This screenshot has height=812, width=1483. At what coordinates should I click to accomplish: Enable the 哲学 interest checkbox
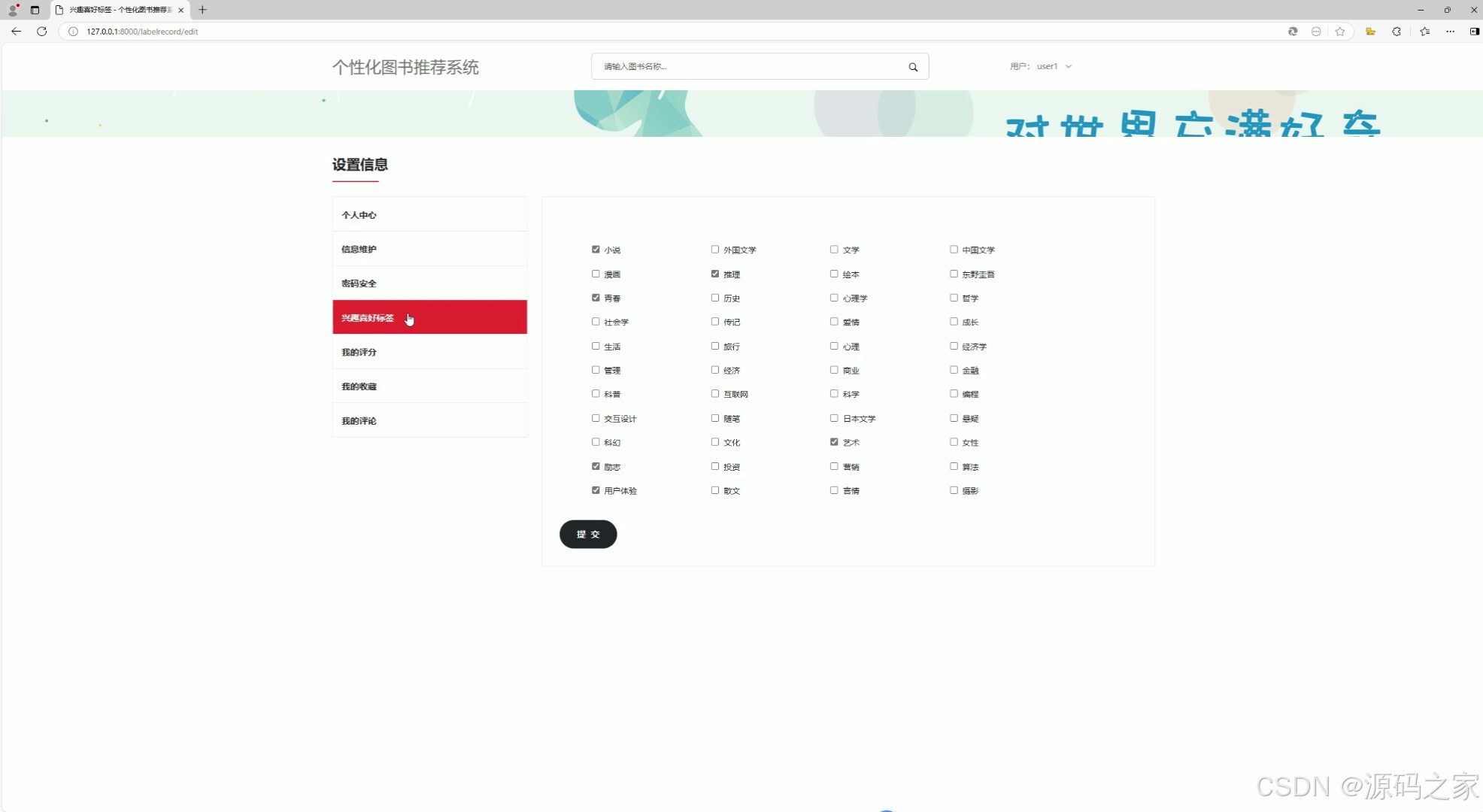[x=953, y=297]
